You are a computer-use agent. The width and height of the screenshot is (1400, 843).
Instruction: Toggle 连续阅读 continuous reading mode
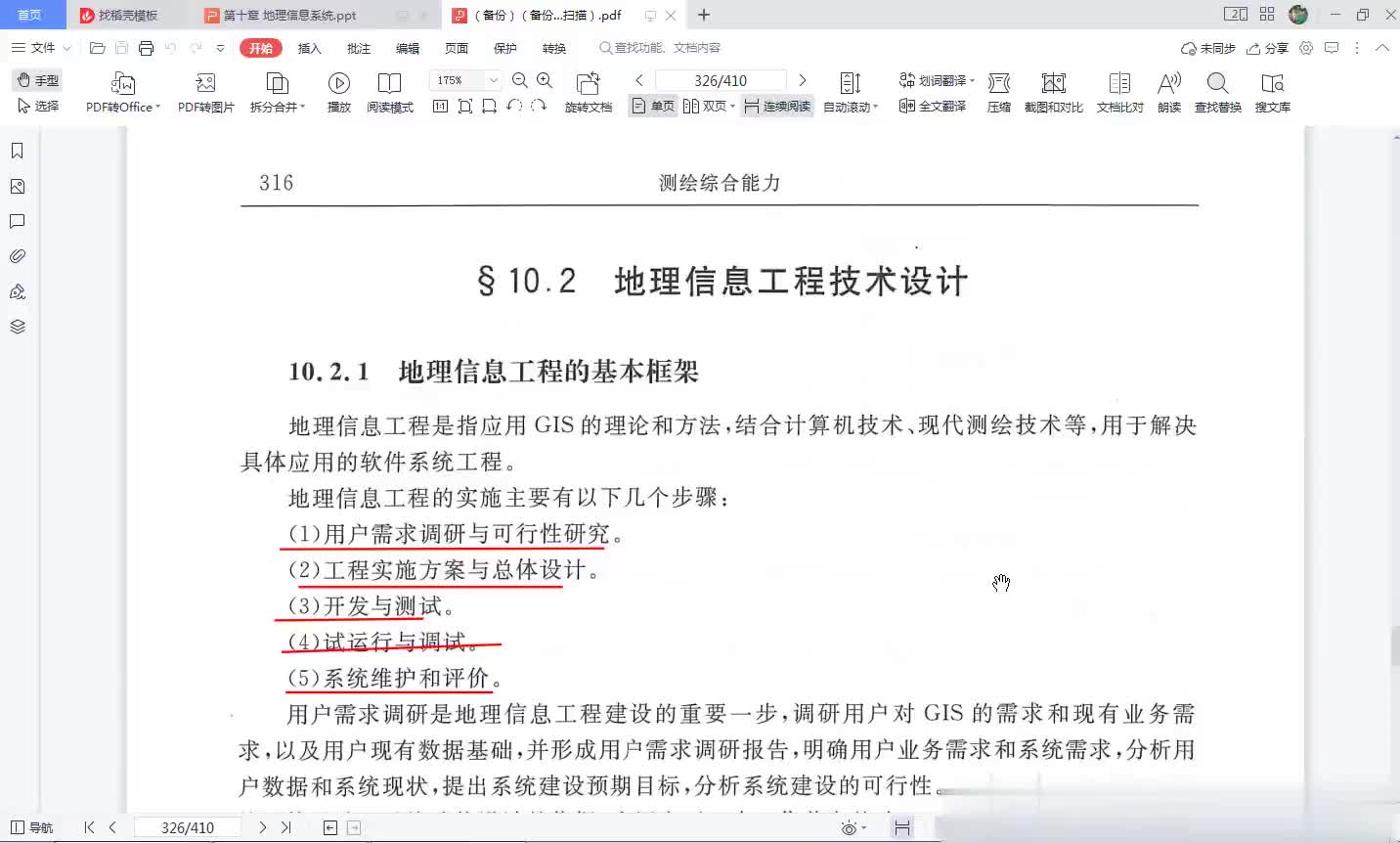[777, 107]
